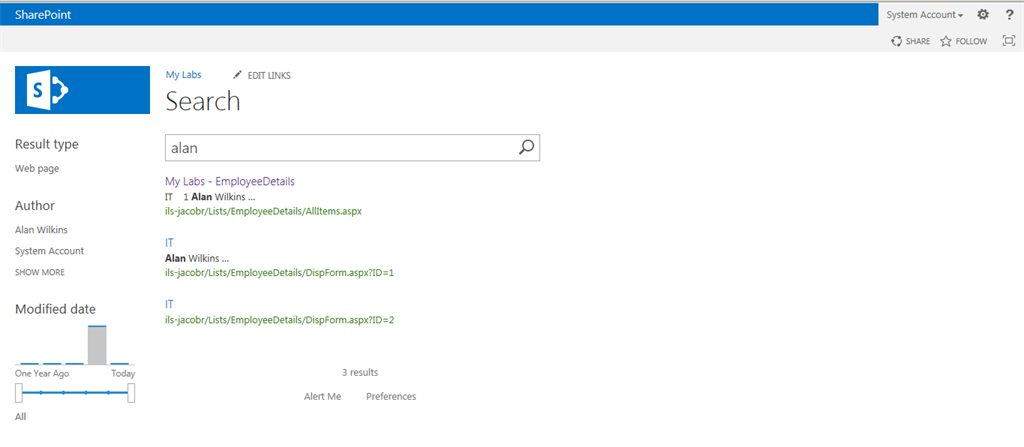Click the 3 results count text
The image size is (1024, 447).
(x=360, y=372)
